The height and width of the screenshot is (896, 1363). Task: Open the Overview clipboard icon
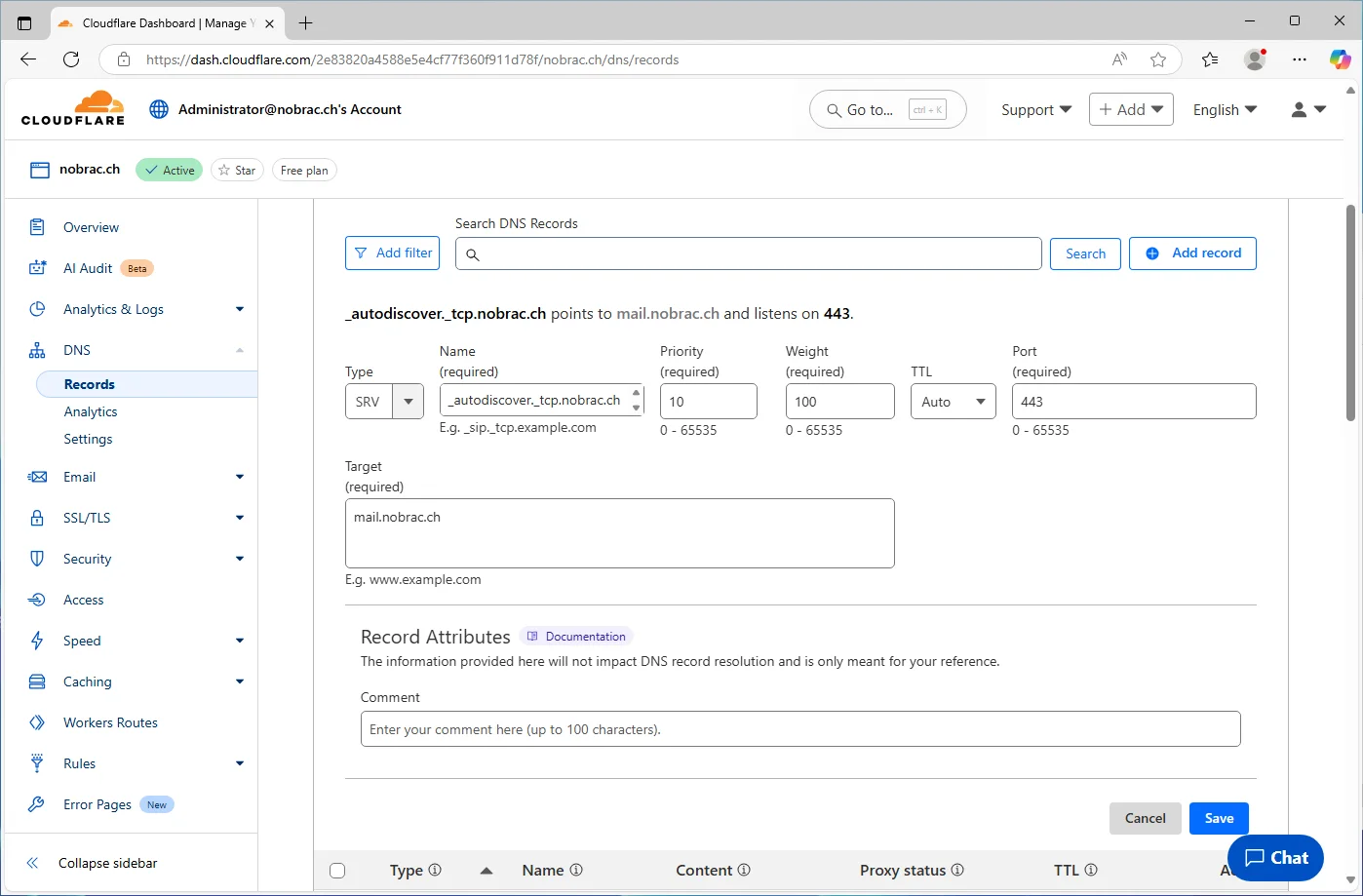click(37, 227)
